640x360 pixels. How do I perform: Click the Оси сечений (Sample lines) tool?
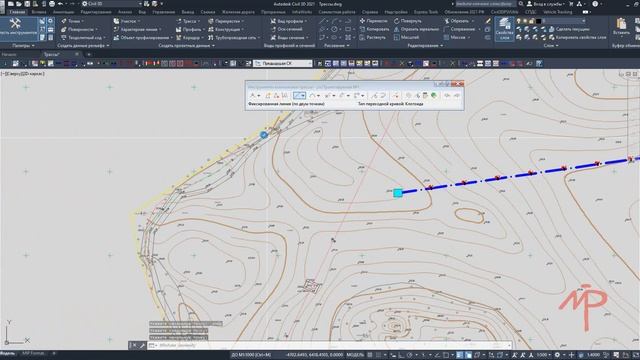pyautogui.click(x=286, y=29)
